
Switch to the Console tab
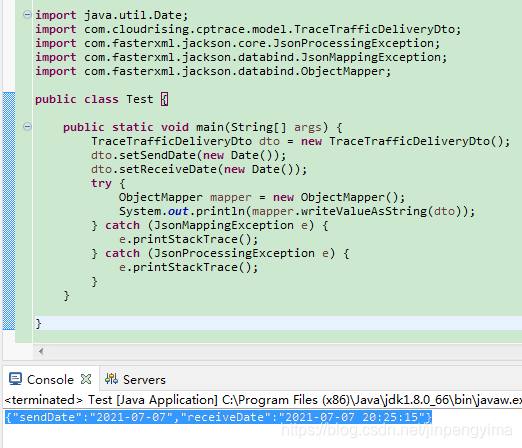click(x=50, y=380)
